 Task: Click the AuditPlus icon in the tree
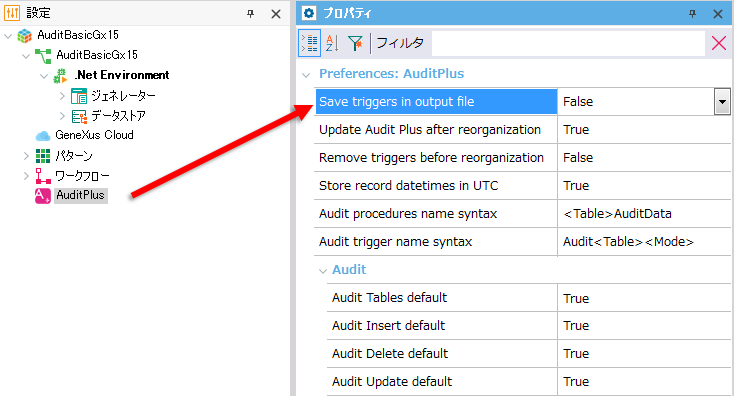pos(43,195)
